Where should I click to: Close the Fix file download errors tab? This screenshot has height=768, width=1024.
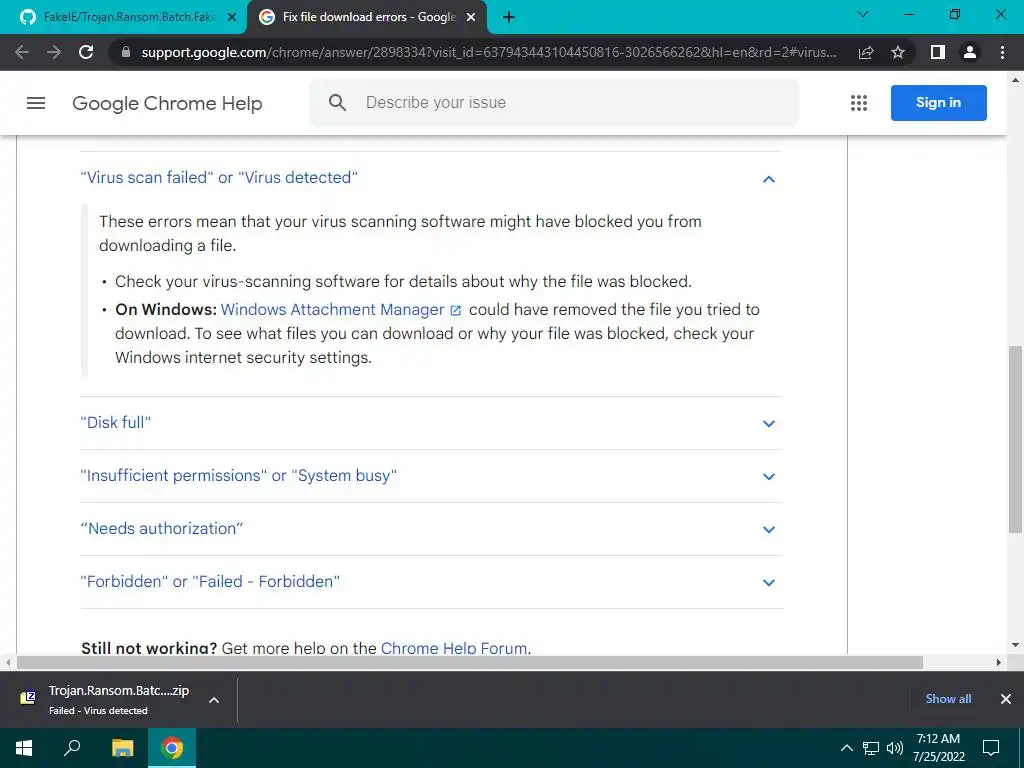[471, 17]
